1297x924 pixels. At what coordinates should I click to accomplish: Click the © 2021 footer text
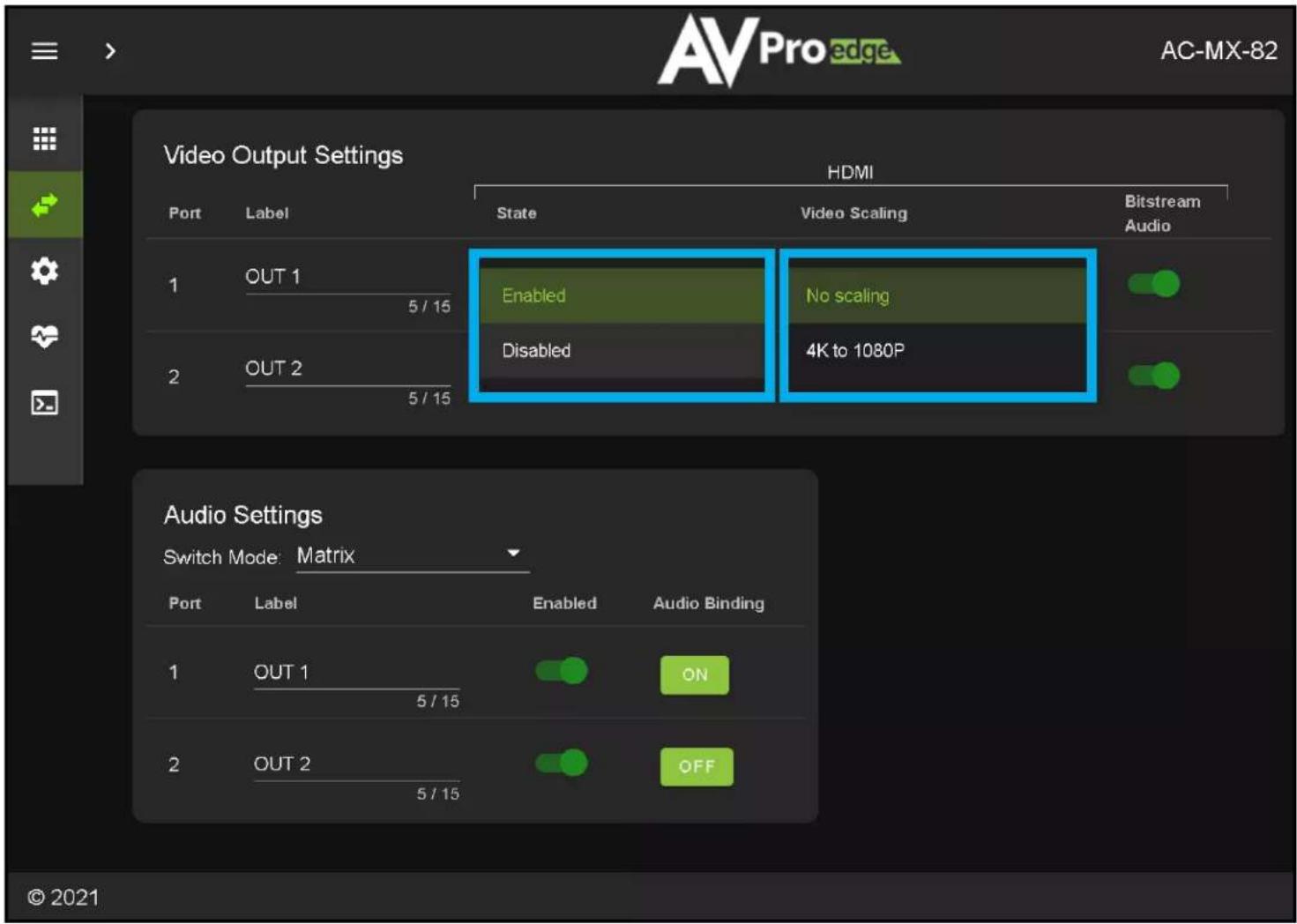point(63,898)
